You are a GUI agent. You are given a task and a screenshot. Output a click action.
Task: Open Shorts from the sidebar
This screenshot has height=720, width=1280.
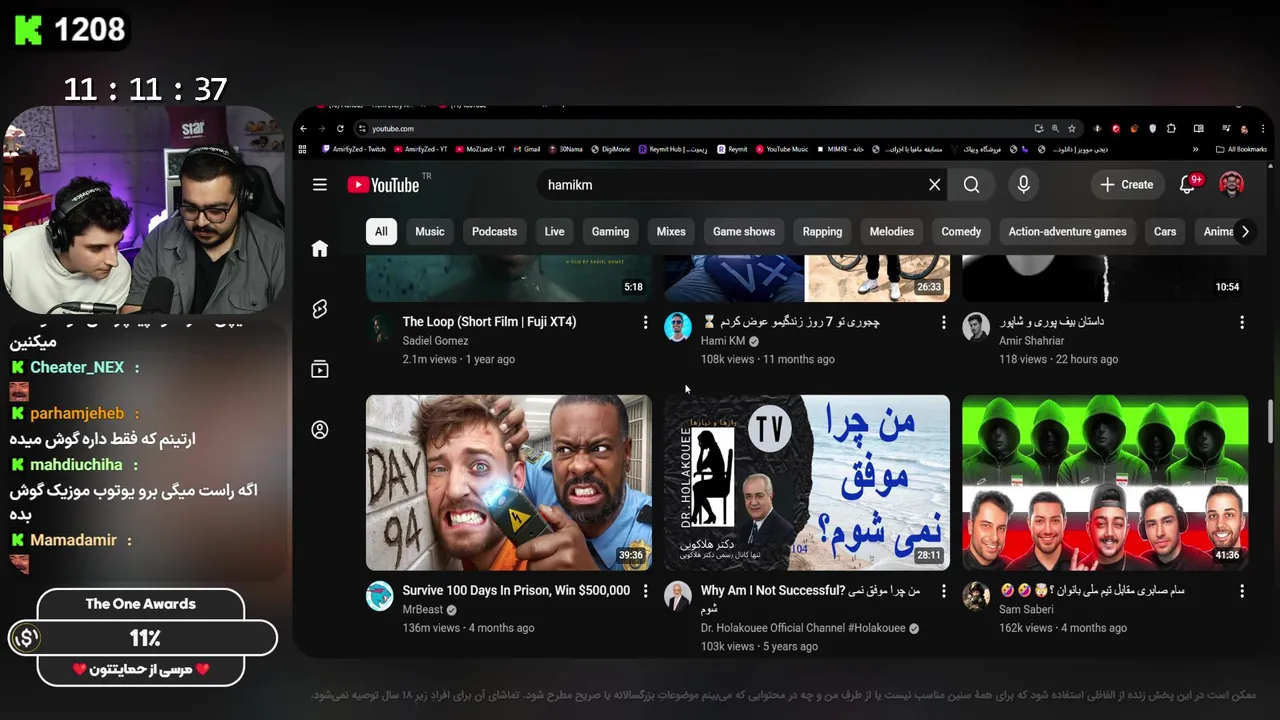tap(320, 309)
